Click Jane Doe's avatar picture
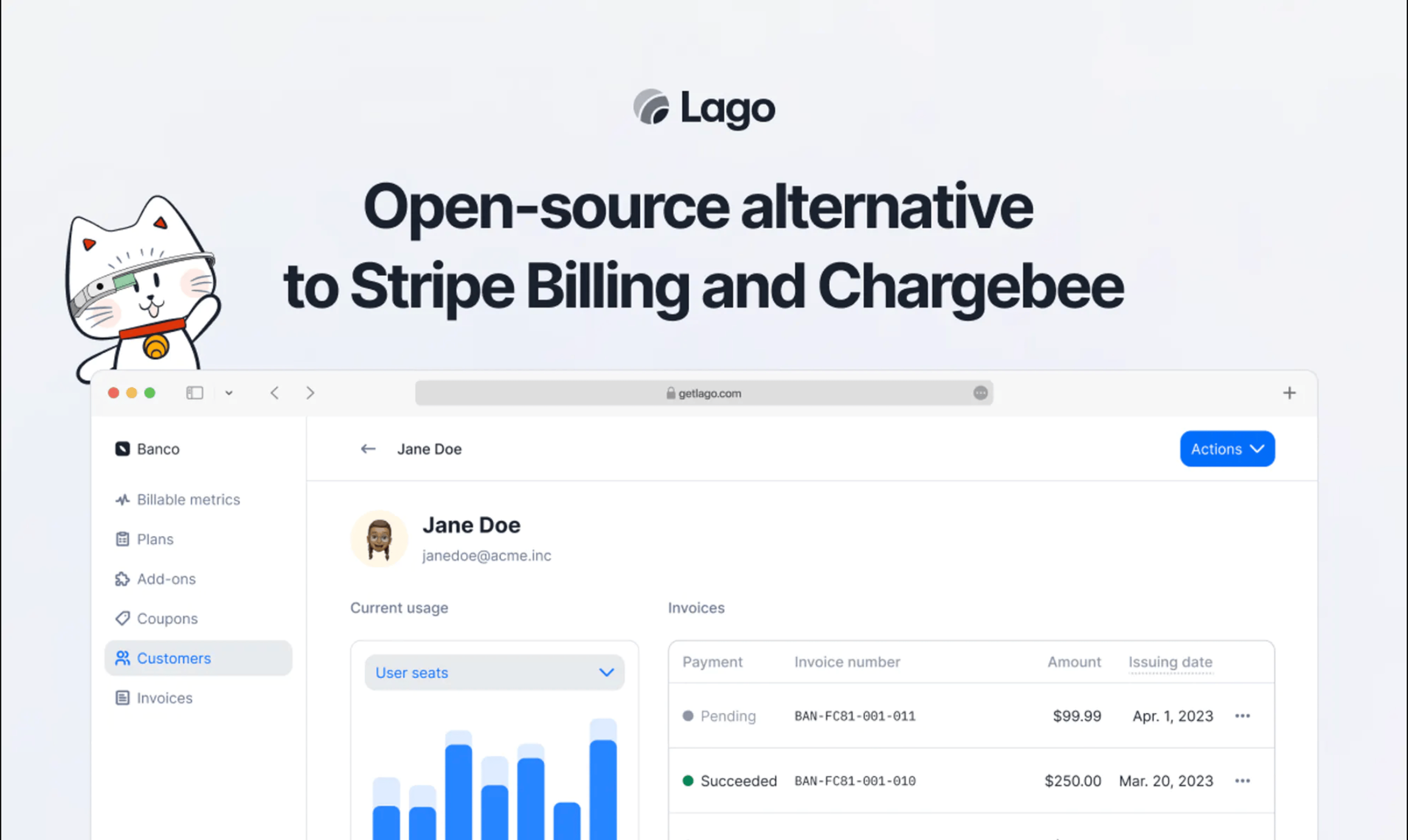Image resolution: width=1408 pixels, height=840 pixels. click(379, 539)
